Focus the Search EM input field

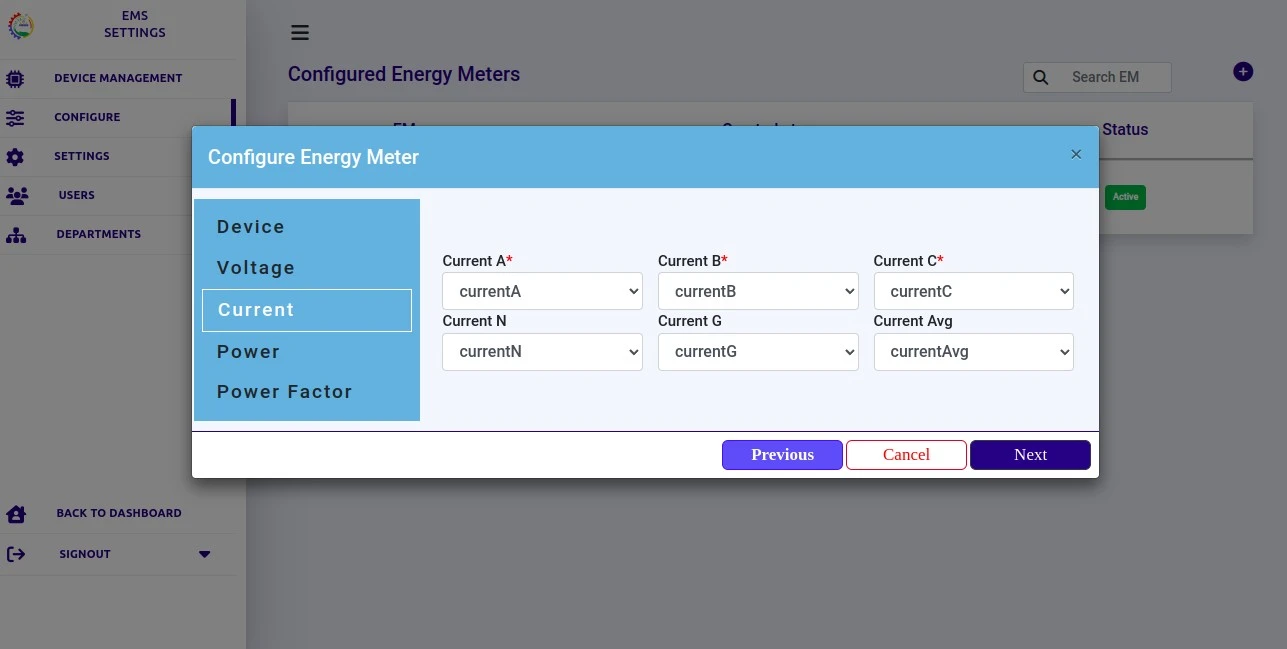(1097, 77)
